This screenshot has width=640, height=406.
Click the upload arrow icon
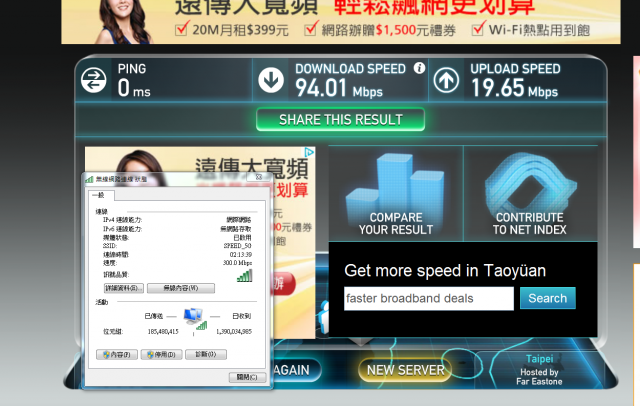446,80
